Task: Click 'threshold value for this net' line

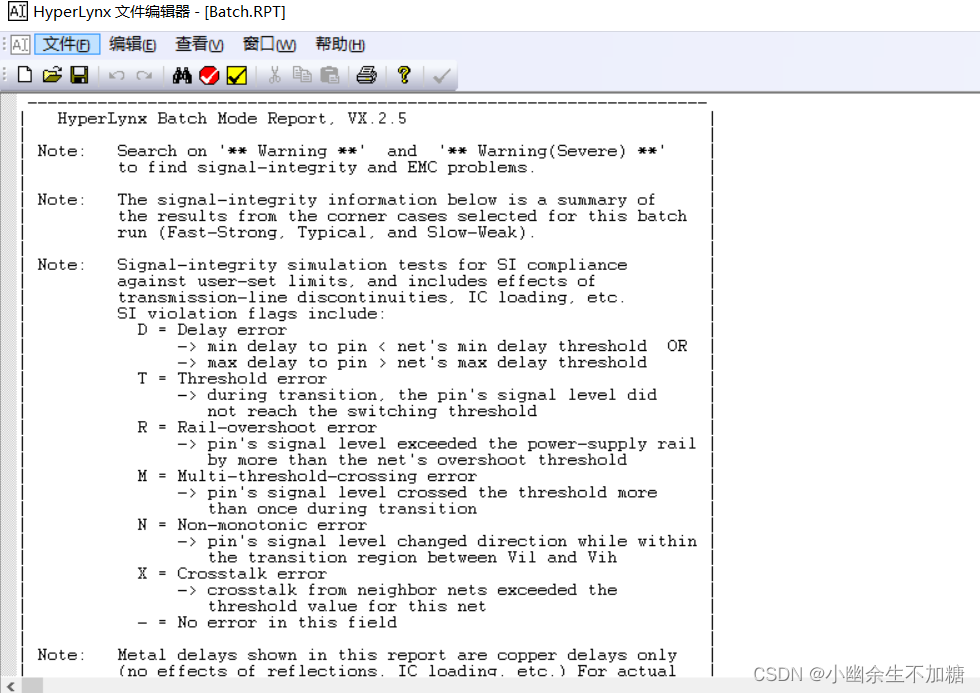Action: [347, 606]
